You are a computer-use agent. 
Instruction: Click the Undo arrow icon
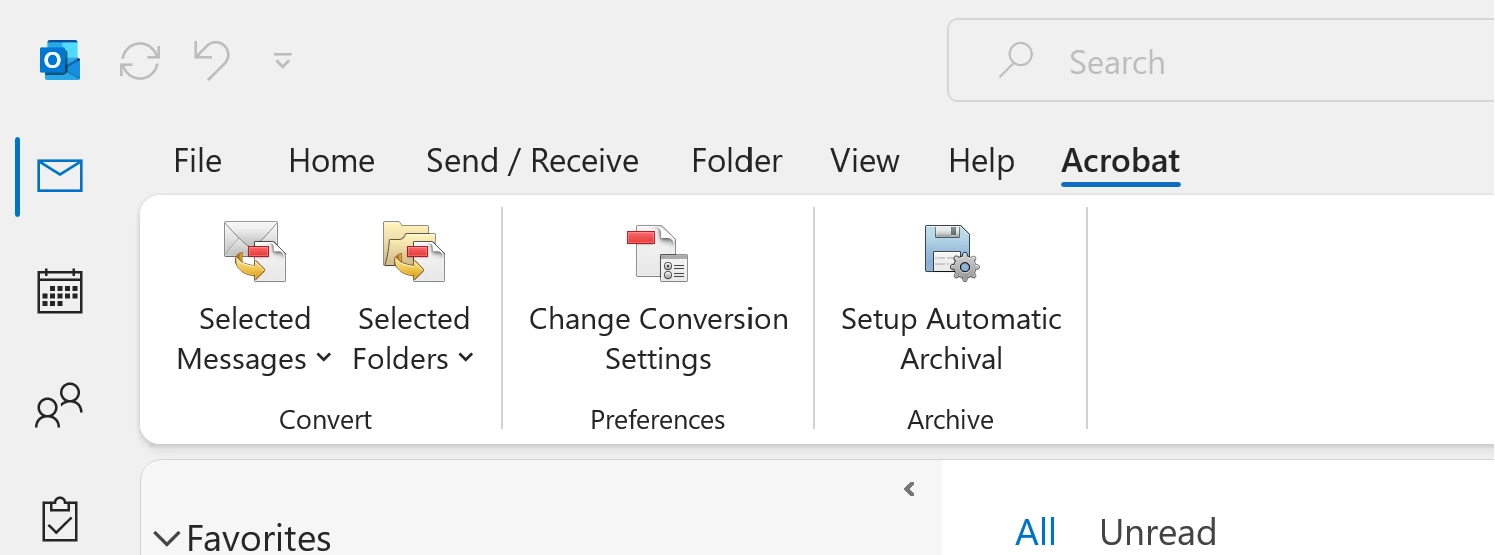click(x=212, y=61)
